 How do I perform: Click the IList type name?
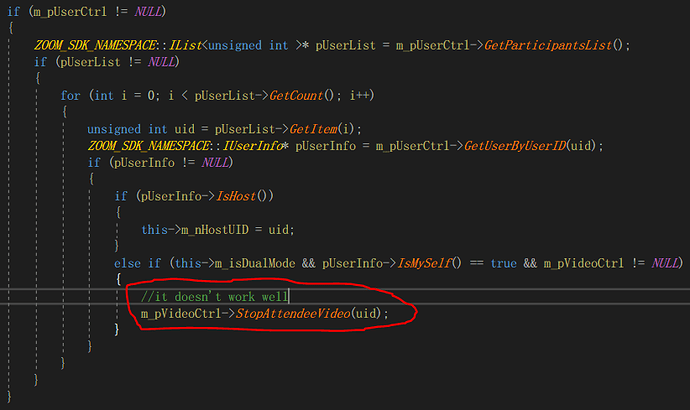point(186,45)
